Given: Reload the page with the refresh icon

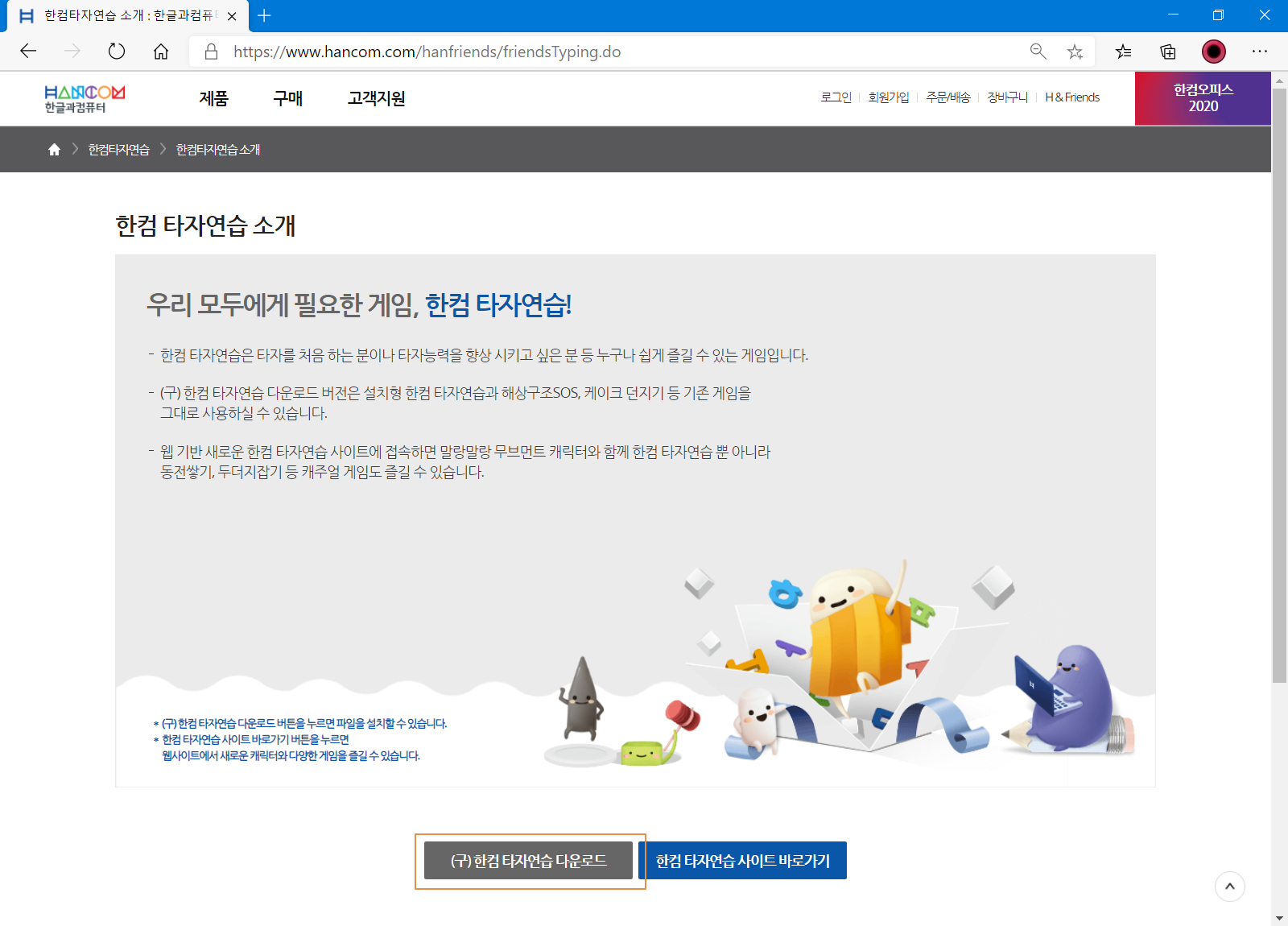Looking at the screenshot, I should point(117,52).
